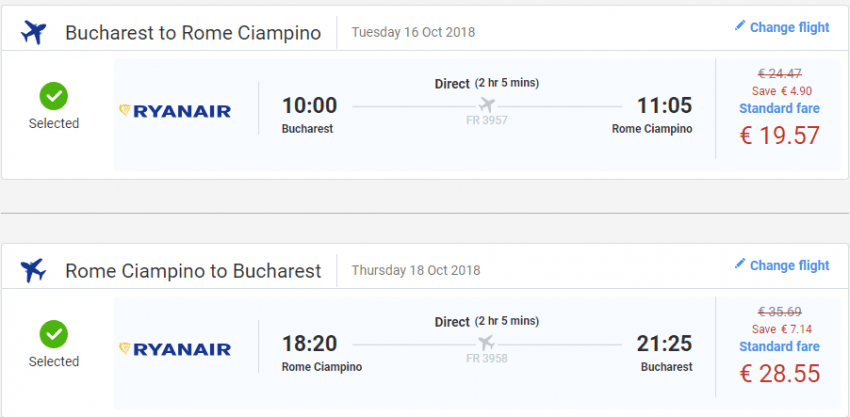Click the plane icon above FR 3957
The image size is (850, 417).
(487, 105)
